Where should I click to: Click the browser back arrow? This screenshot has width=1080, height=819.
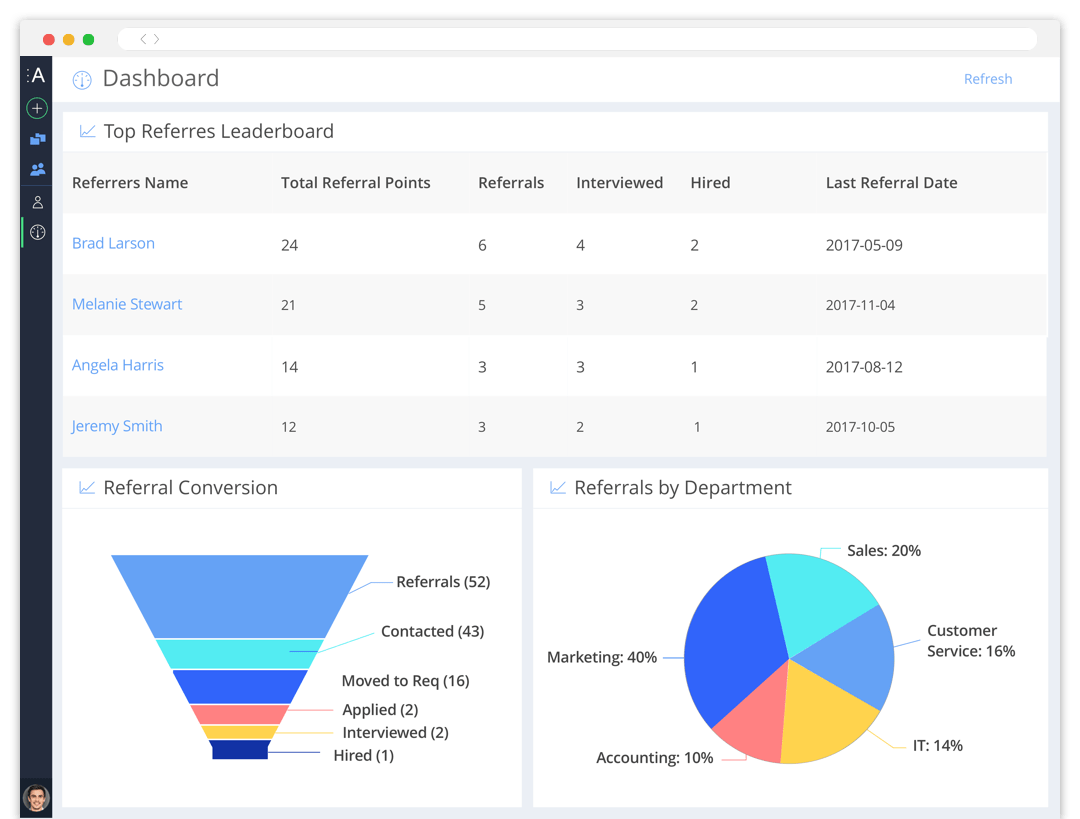click(144, 39)
